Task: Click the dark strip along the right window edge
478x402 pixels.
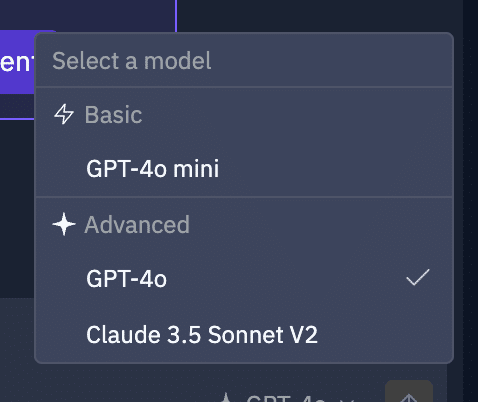Action: point(470,201)
